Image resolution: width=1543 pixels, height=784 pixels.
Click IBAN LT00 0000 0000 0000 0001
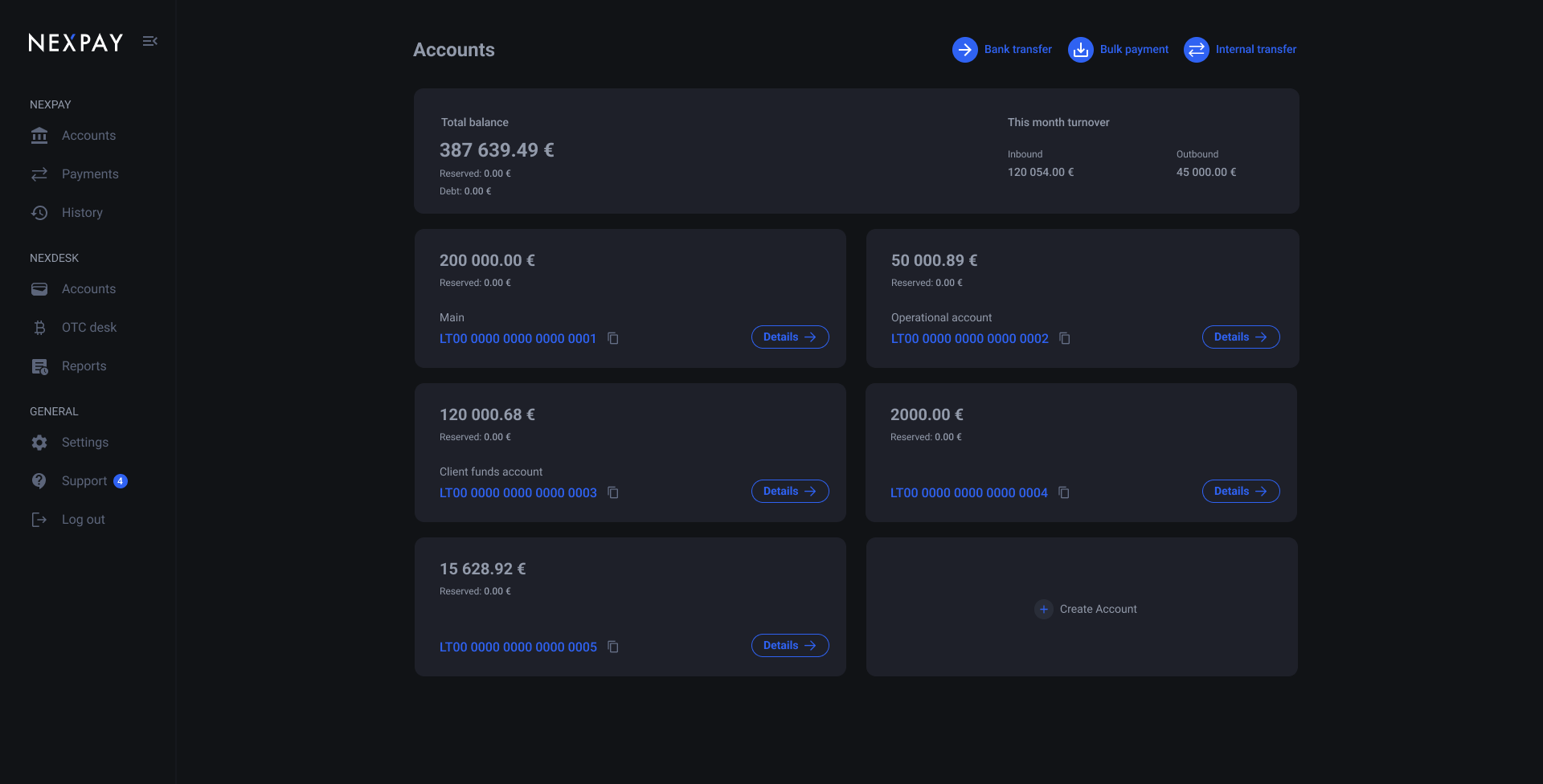[x=518, y=339]
